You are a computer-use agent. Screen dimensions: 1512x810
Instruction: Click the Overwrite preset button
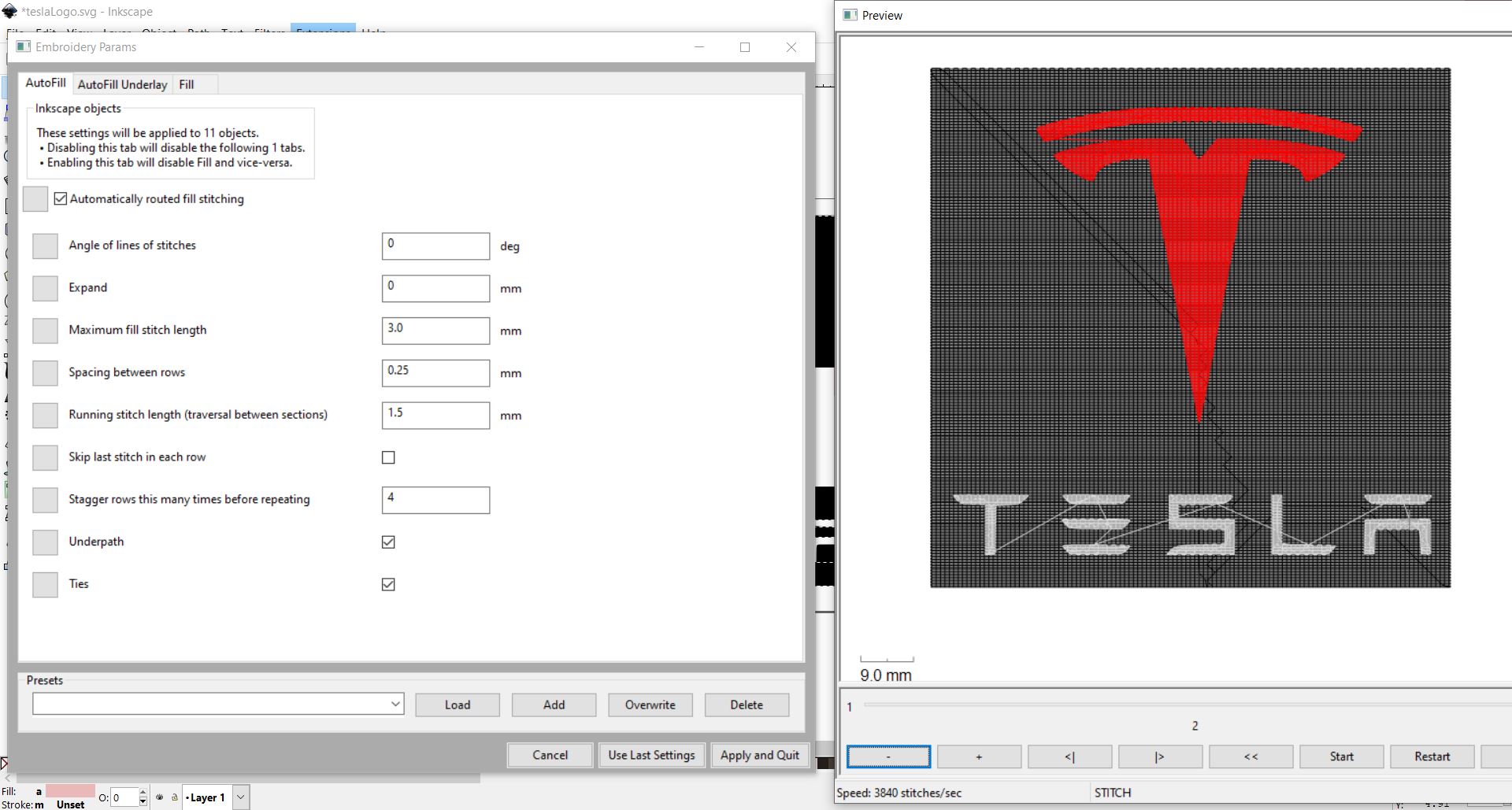coord(650,705)
